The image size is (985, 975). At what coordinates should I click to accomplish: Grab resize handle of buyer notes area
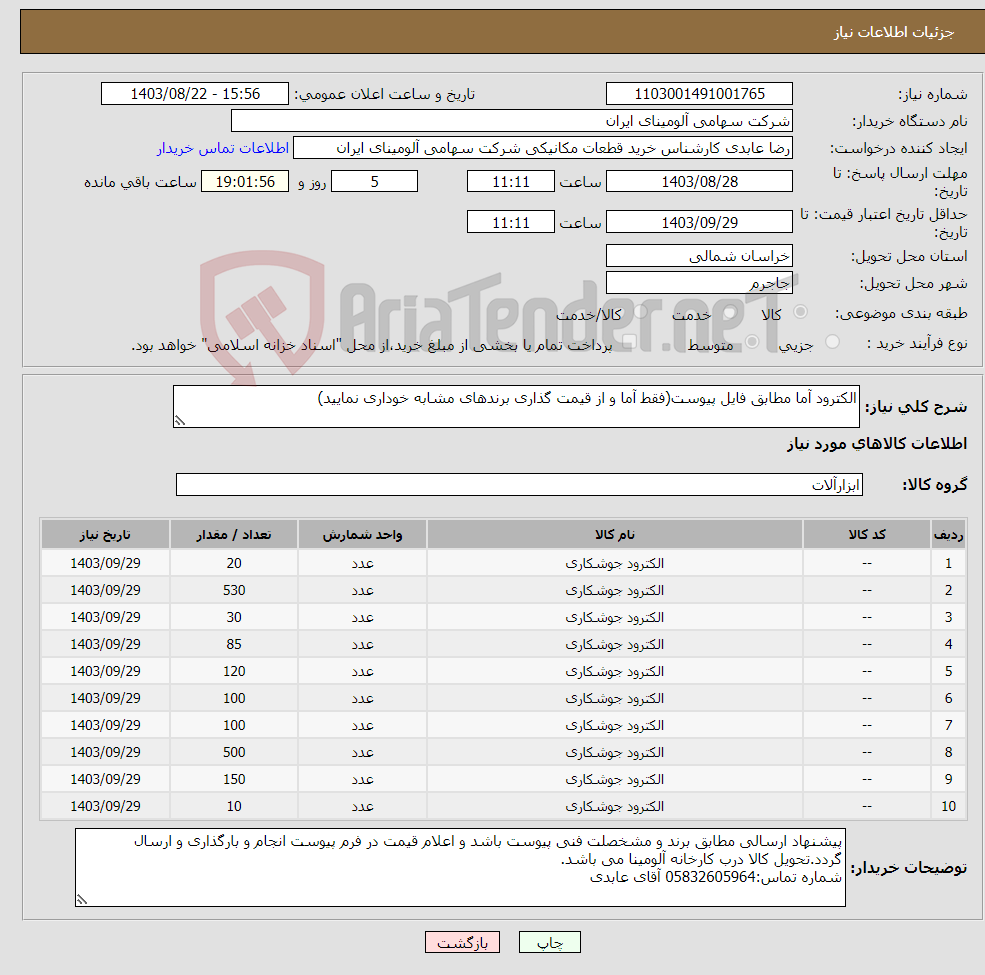click(x=82, y=900)
